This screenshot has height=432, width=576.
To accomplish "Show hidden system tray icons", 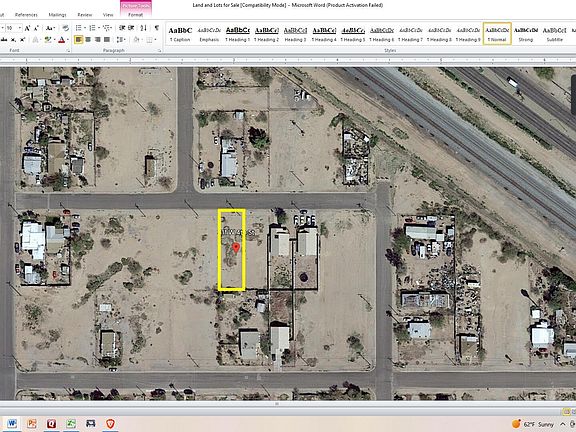I will tap(563, 424).
